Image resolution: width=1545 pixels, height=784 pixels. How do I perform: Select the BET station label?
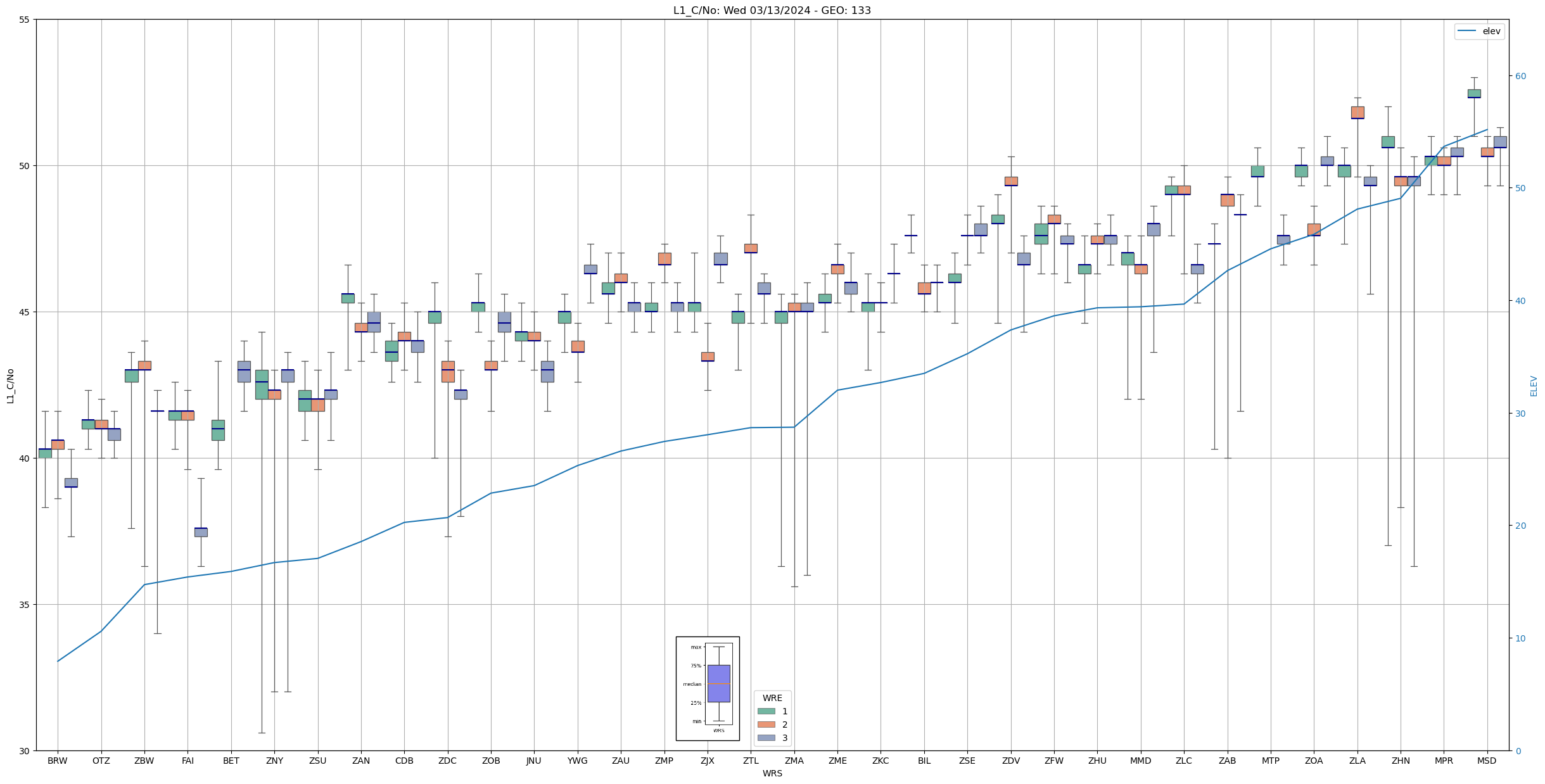(231, 761)
